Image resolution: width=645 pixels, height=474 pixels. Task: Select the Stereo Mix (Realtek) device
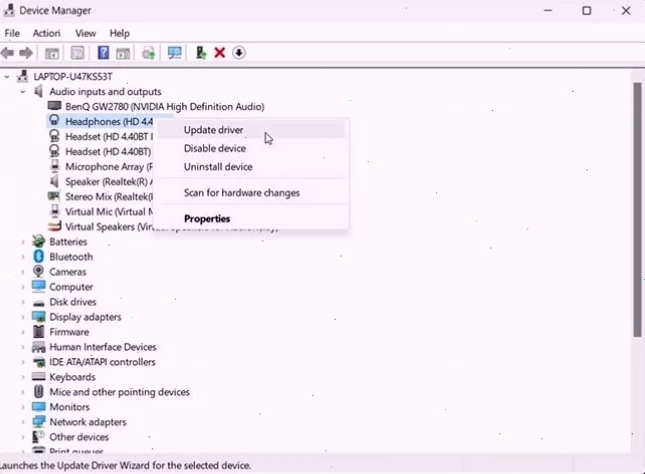pos(109,196)
